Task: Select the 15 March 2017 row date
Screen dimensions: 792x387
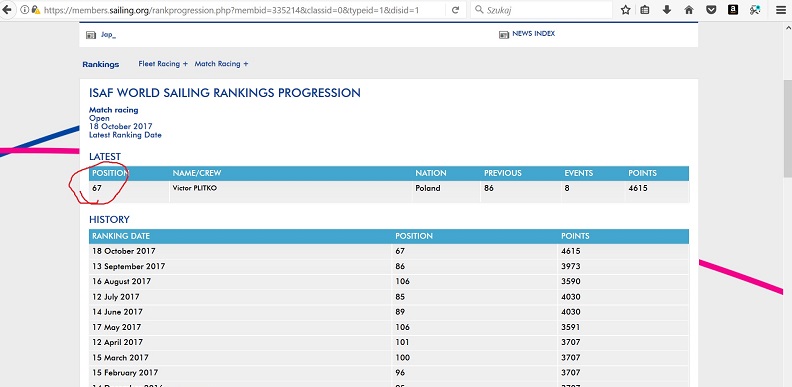Action: coord(120,357)
